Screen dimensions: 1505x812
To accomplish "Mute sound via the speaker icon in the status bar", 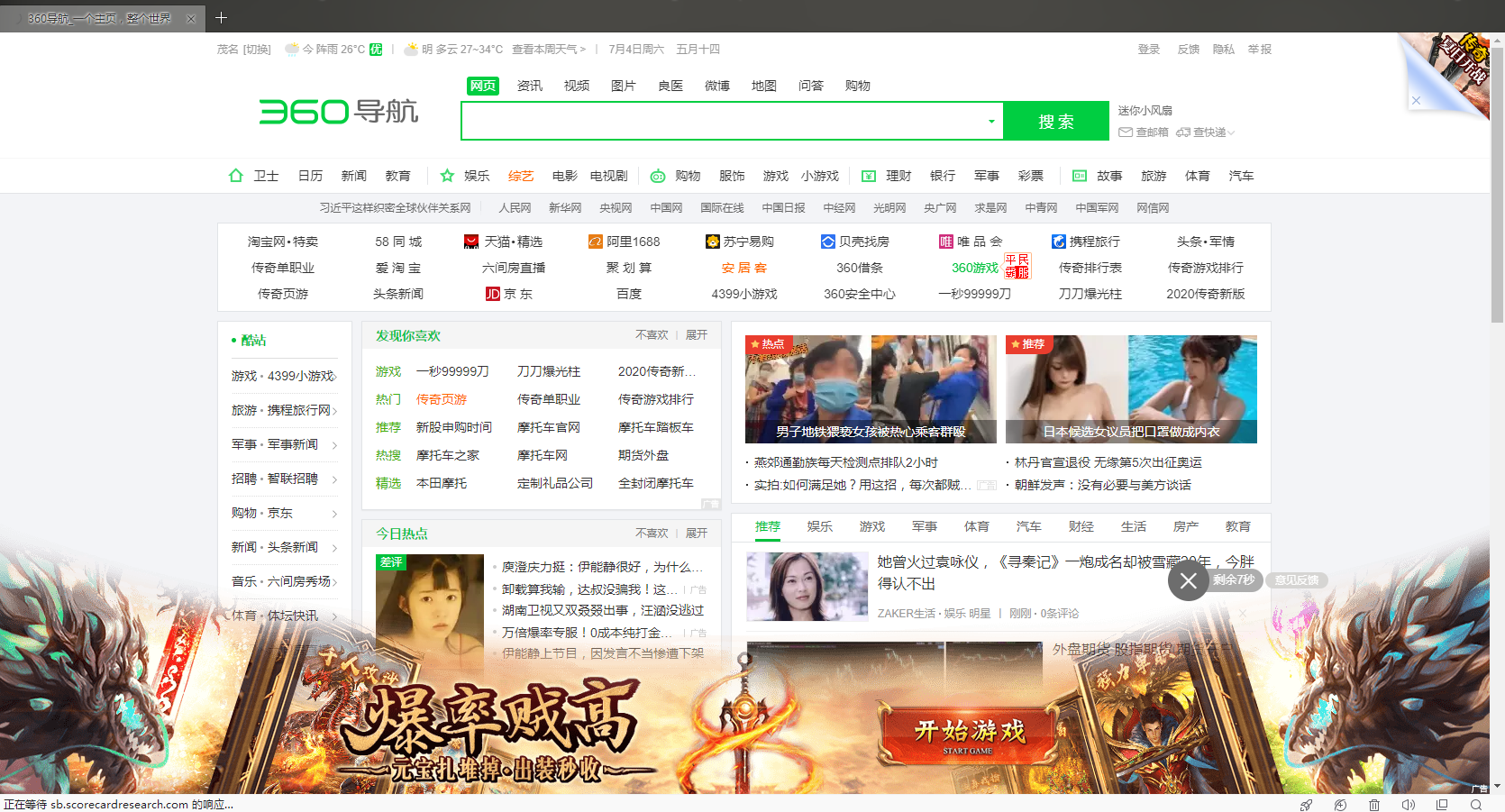I will [1409, 805].
